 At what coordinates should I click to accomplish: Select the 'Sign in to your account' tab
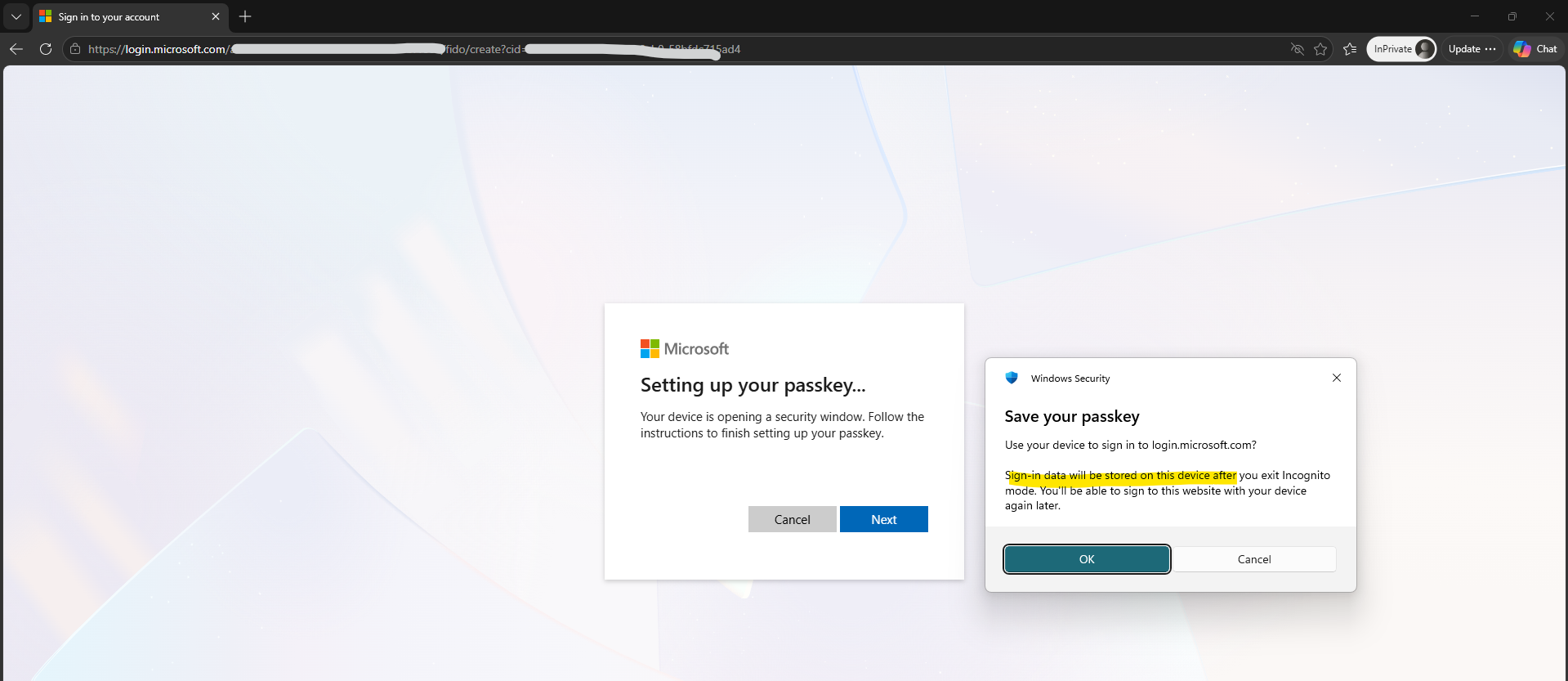(x=131, y=16)
